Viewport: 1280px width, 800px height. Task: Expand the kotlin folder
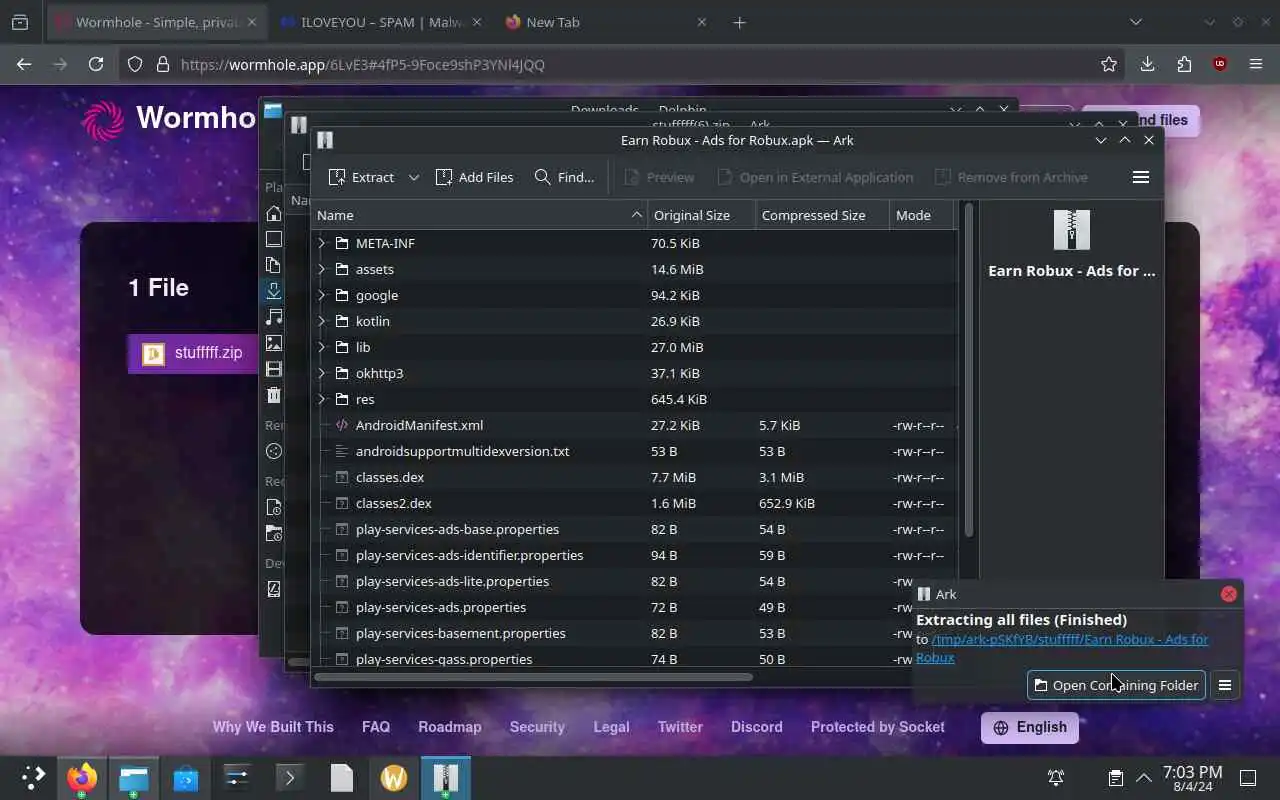click(321, 321)
